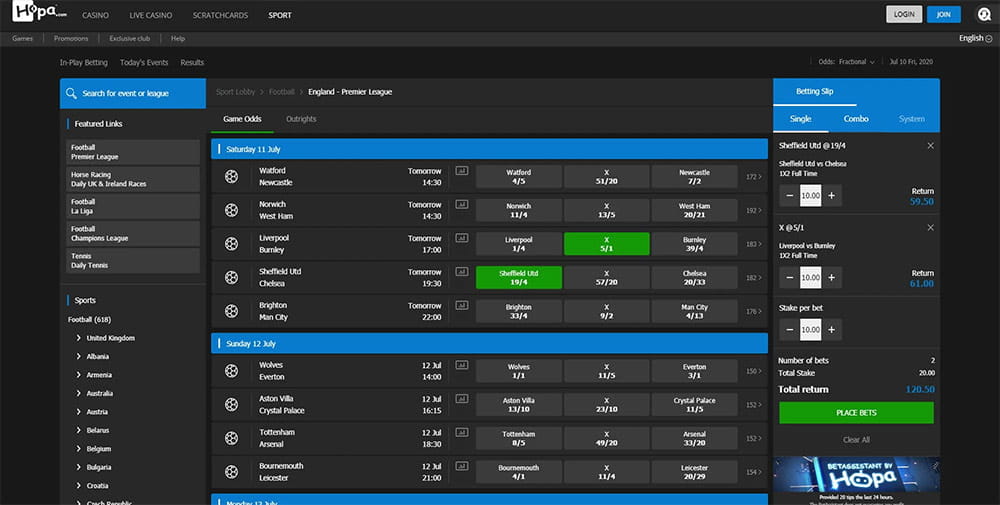Click Clear All in betting slip
The image size is (1000, 505).
pos(857,440)
